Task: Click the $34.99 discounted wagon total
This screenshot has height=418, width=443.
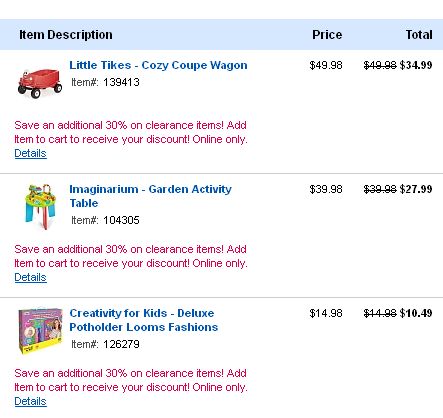Action: click(416, 65)
